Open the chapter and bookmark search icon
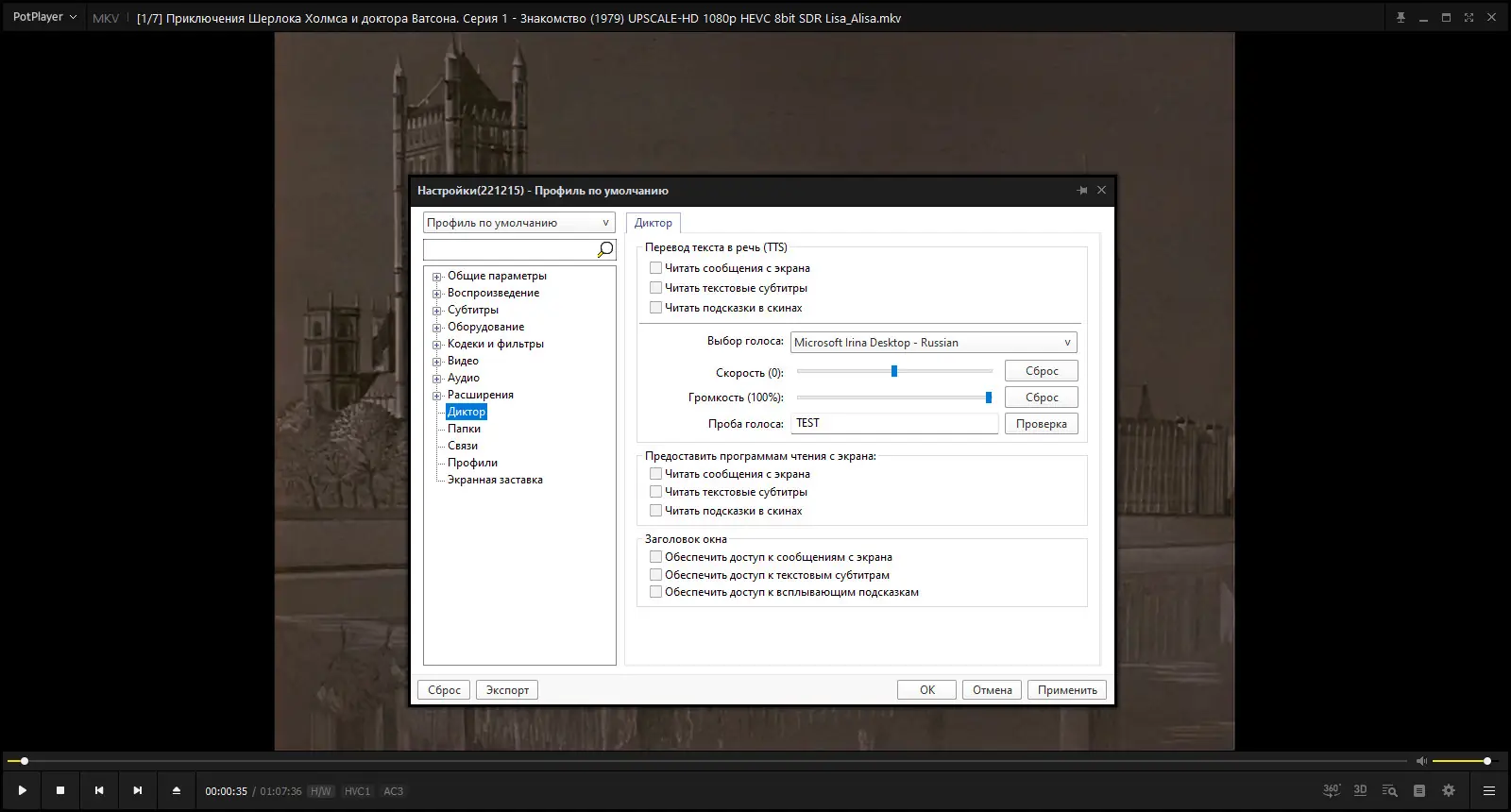This screenshot has height=812, width=1511. pos(1390,790)
